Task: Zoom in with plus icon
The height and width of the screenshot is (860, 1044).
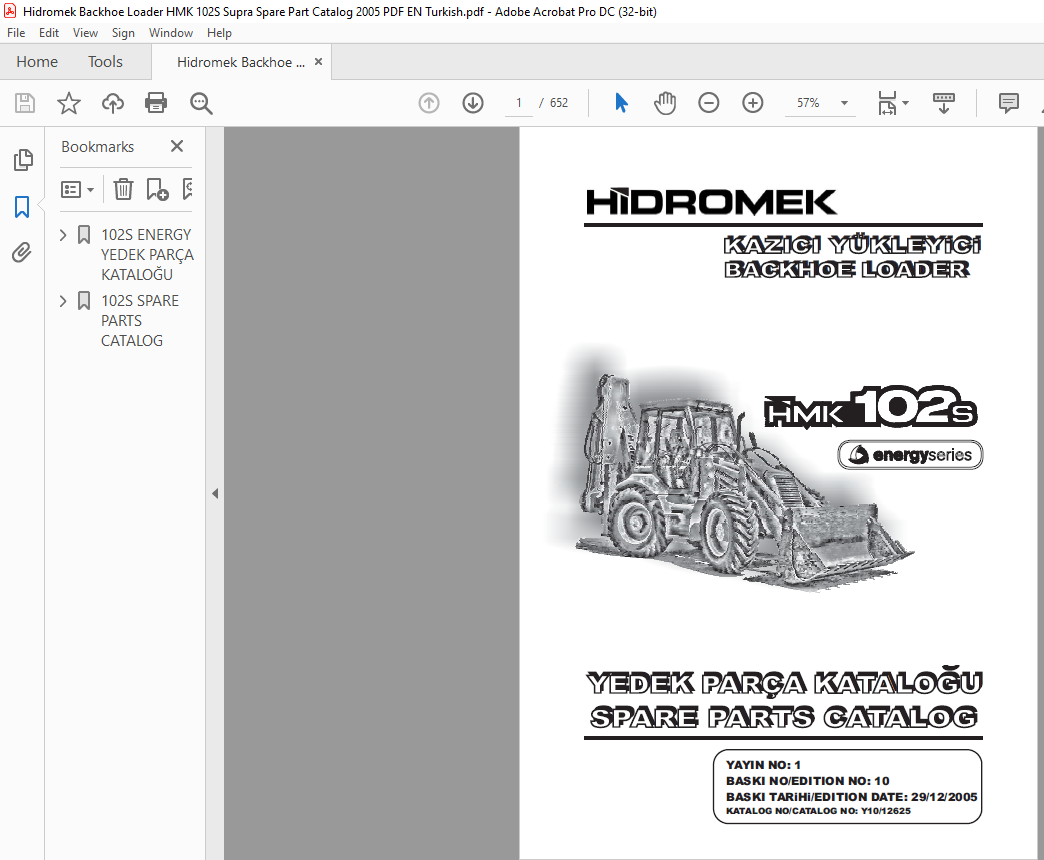Action: (x=752, y=103)
